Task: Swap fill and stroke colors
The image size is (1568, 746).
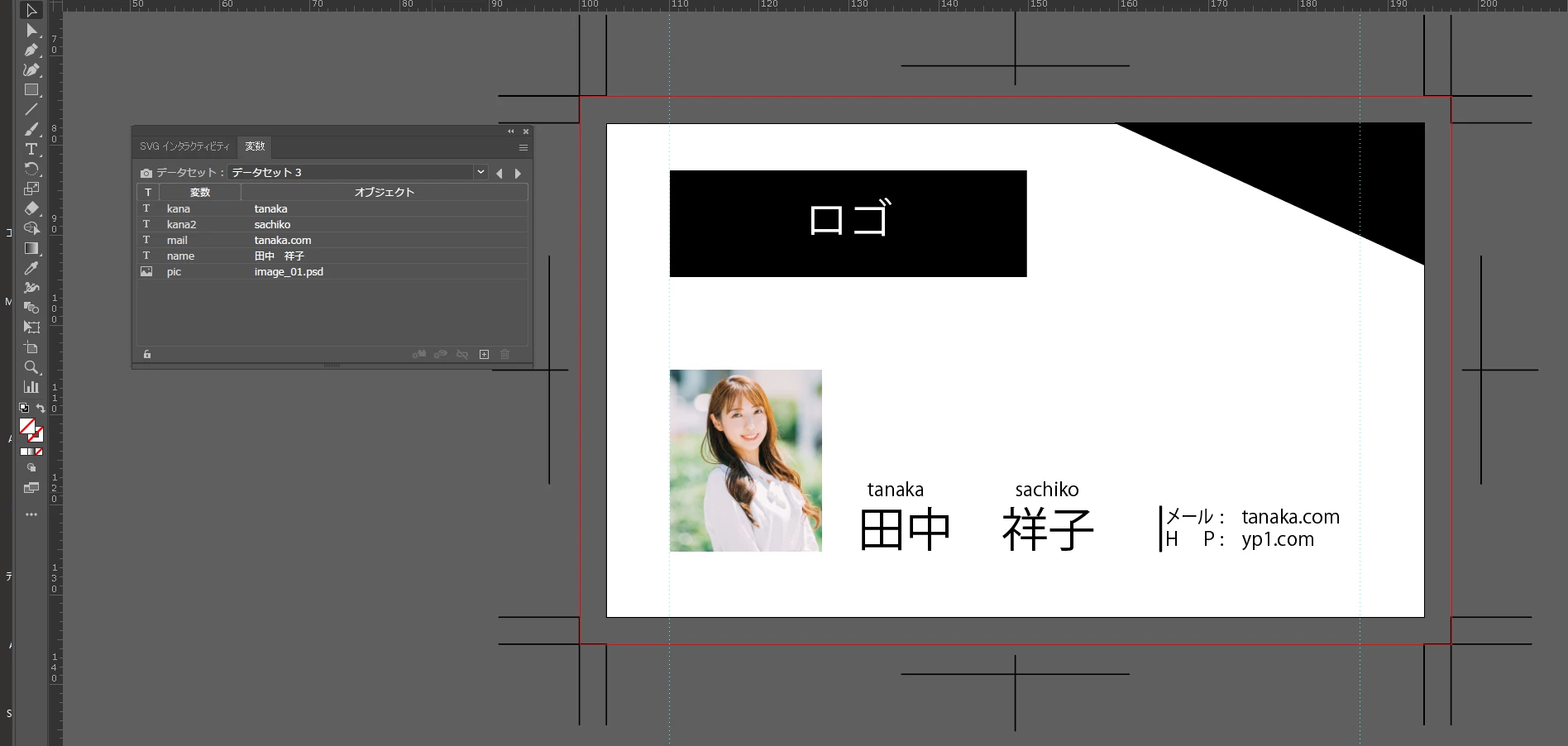Action: (x=40, y=408)
